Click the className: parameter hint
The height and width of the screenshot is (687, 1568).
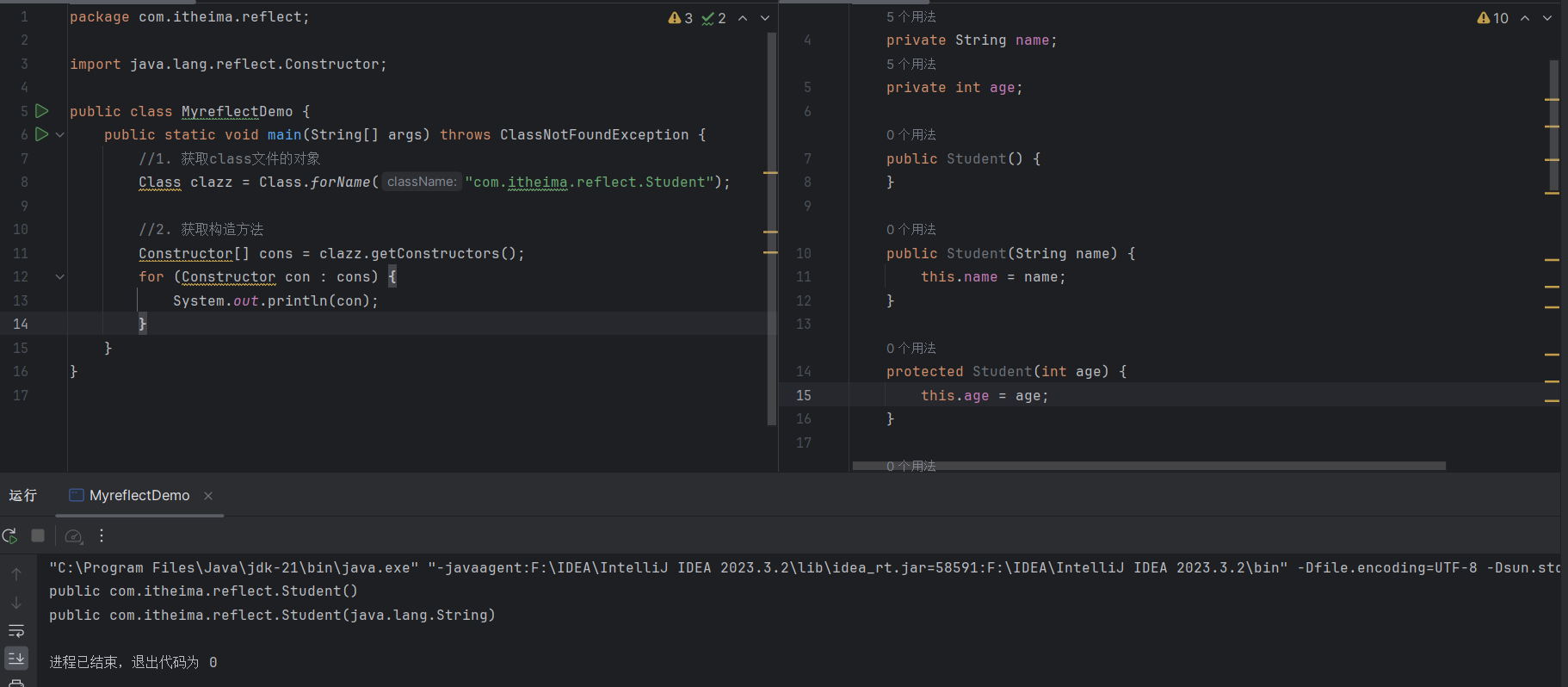click(x=422, y=182)
